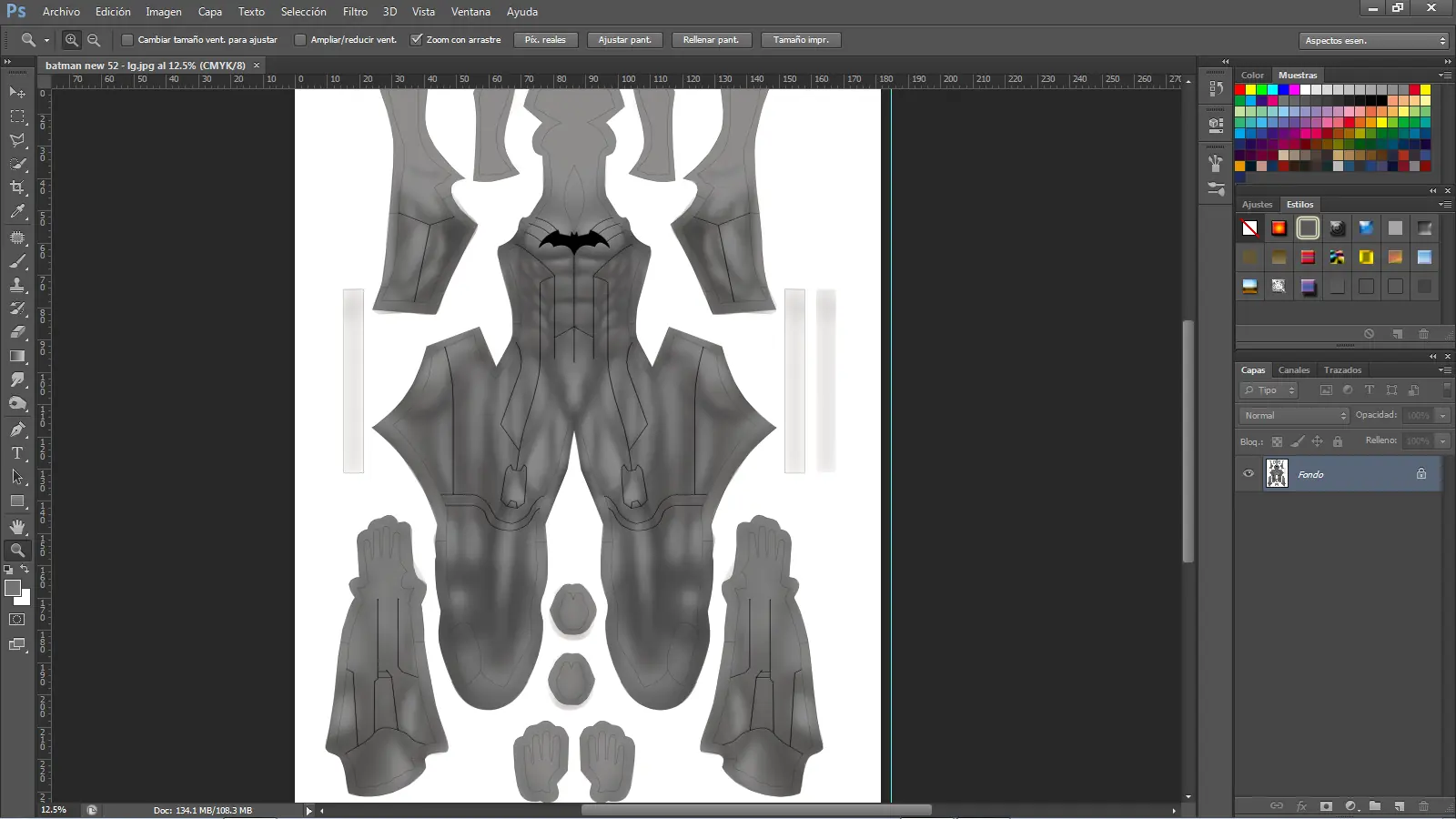Open the Capas panel options menu
1456x819 pixels.
[x=1444, y=370]
